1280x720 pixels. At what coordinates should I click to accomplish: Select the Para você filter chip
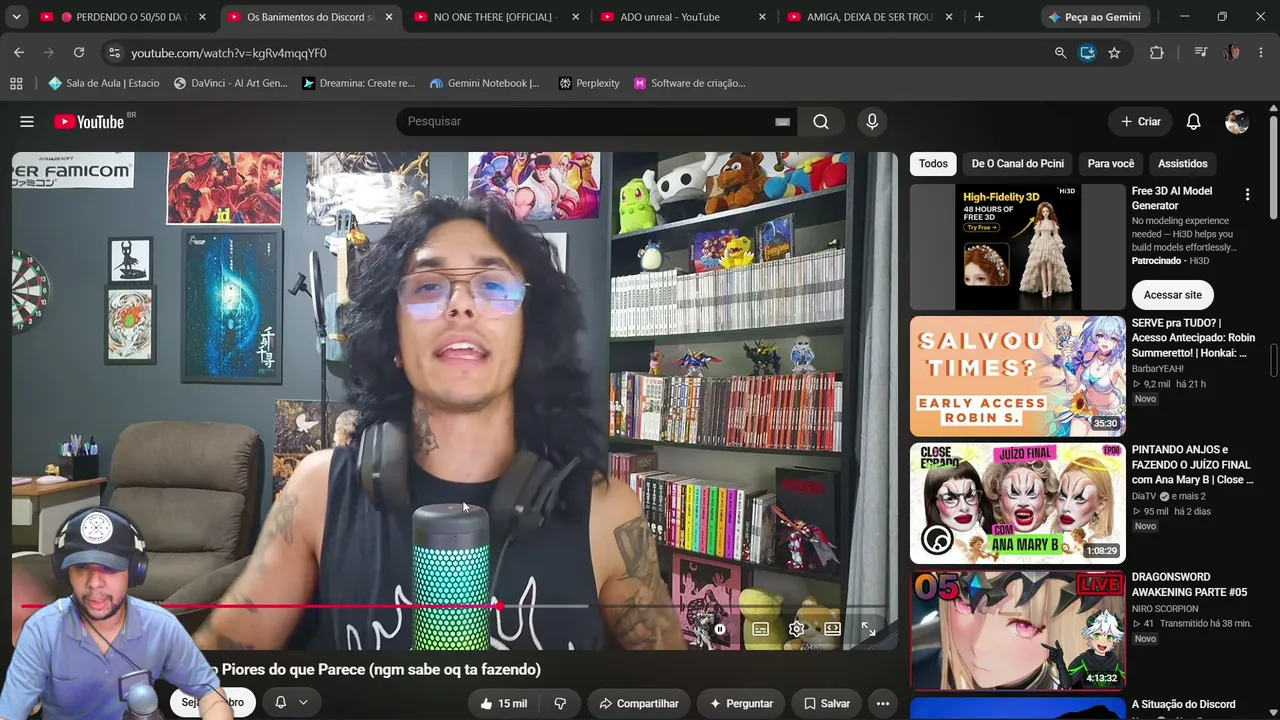point(1111,163)
